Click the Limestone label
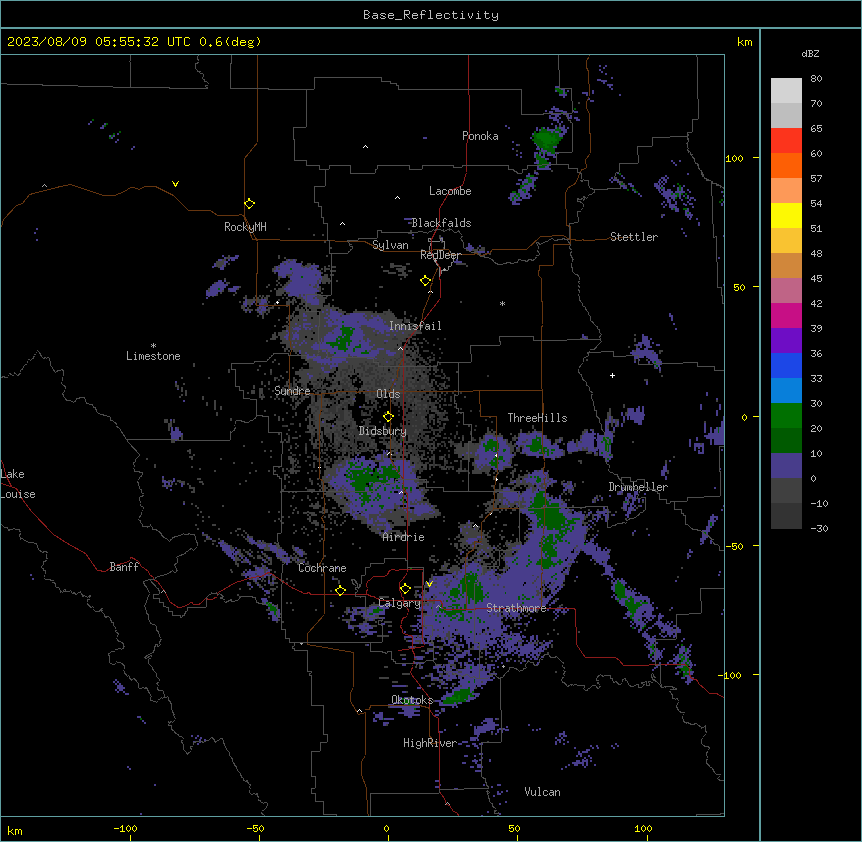The image size is (862, 842). point(153,356)
